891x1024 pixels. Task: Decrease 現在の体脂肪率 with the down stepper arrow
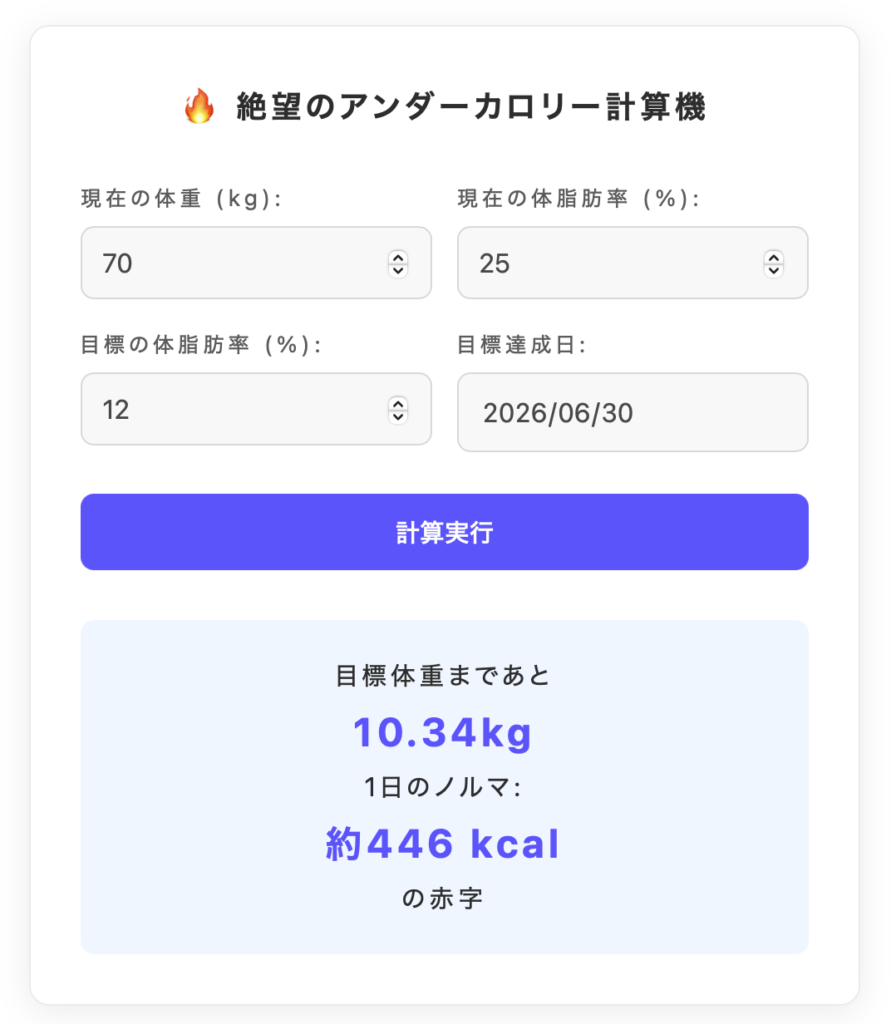(x=774, y=270)
